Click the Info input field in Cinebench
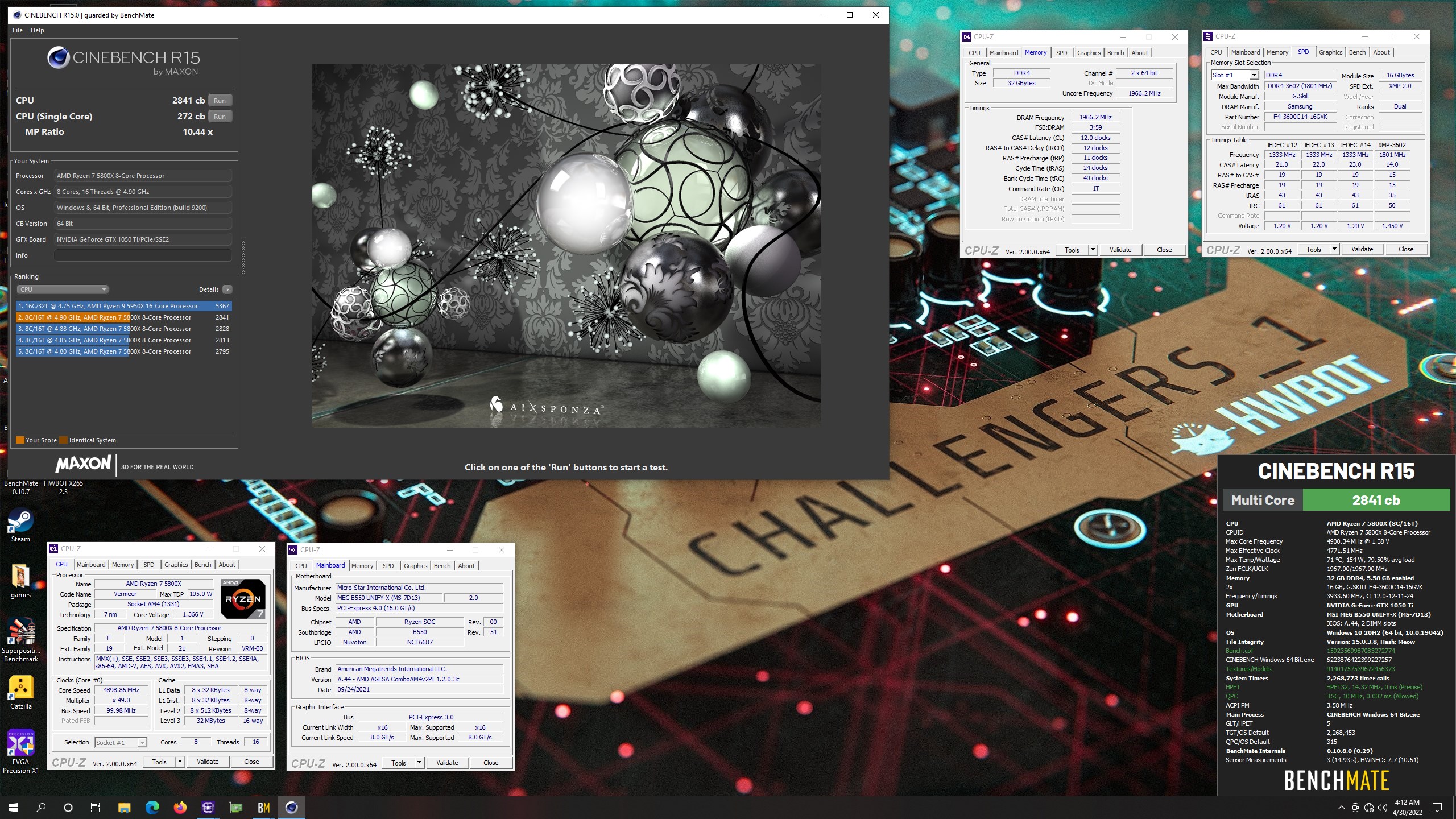This screenshot has width=1456, height=819. (143, 255)
